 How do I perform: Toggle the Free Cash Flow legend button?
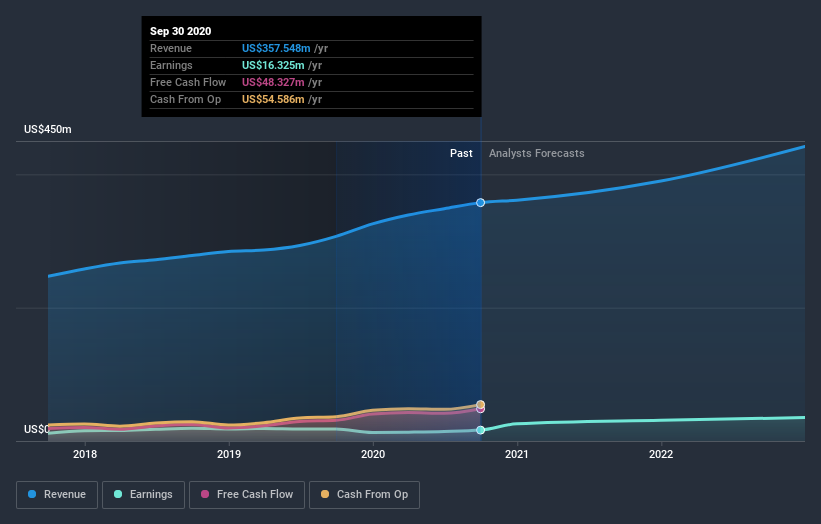point(247,495)
